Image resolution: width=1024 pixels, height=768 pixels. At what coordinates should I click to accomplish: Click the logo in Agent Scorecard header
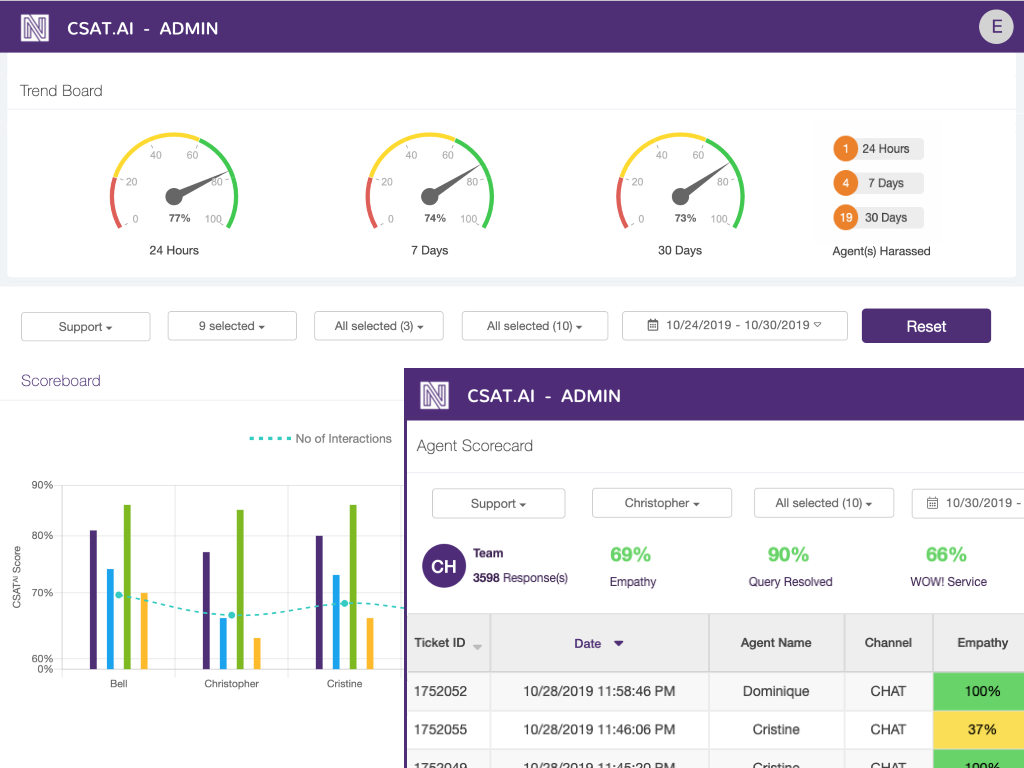point(435,396)
